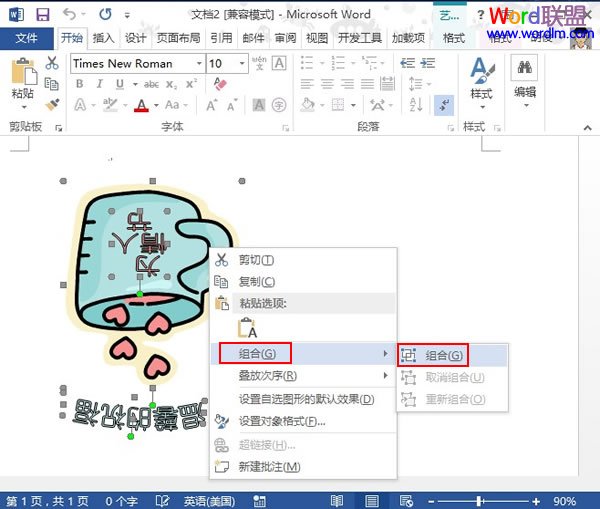Select the Format Painter brush icon
The width and height of the screenshot is (600, 509).
pos(52,103)
